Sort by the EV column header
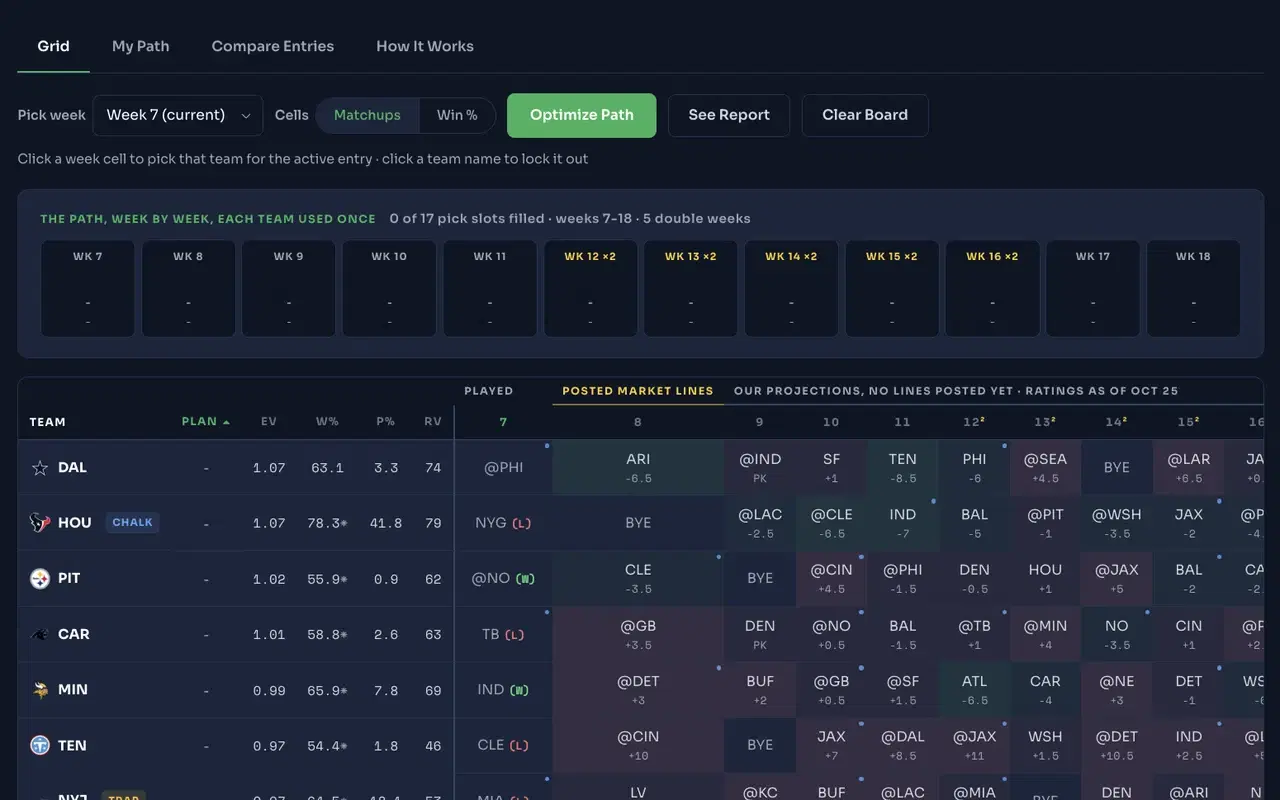 (x=269, y=422)
